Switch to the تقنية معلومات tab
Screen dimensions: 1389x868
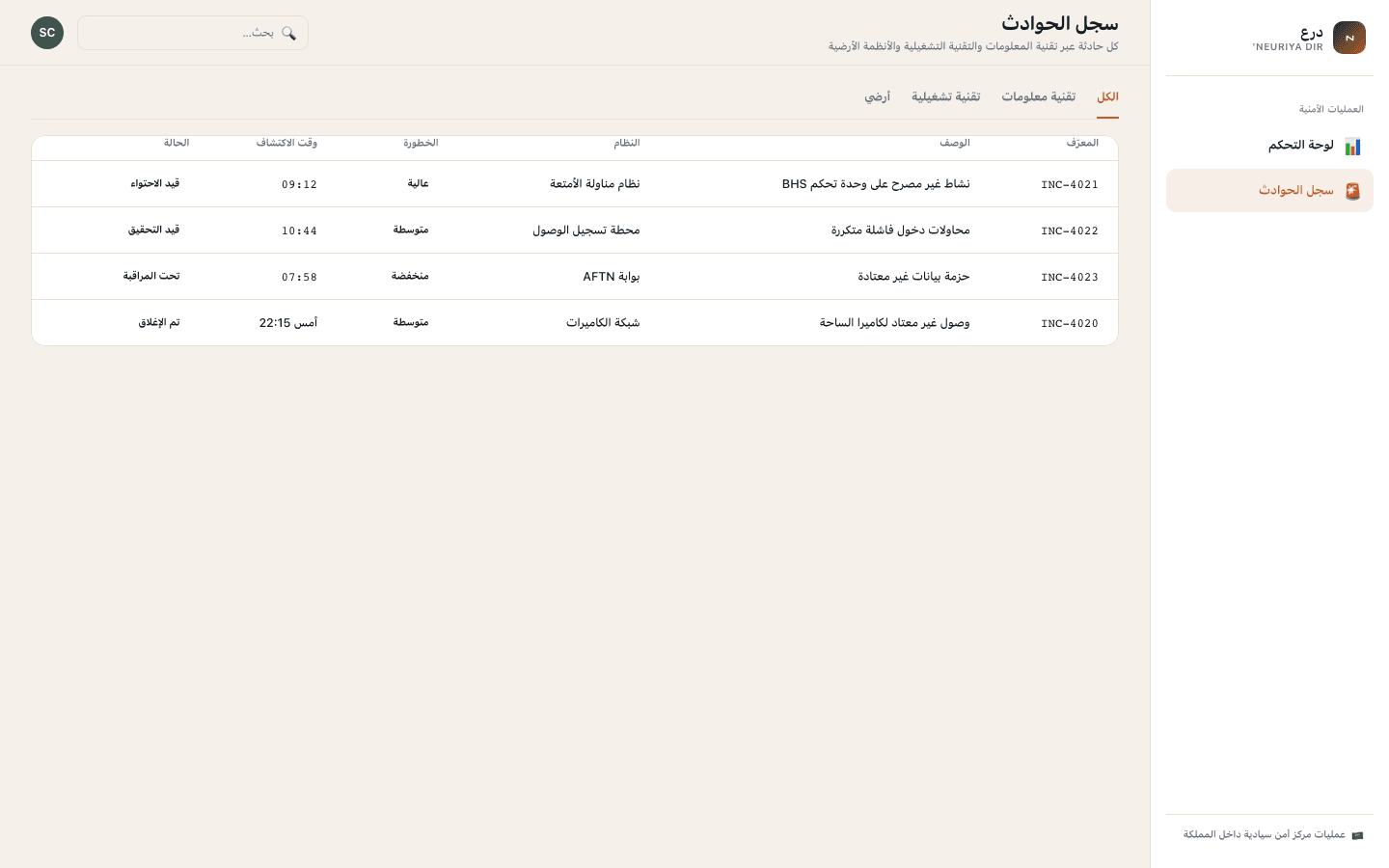[1038, 97]
